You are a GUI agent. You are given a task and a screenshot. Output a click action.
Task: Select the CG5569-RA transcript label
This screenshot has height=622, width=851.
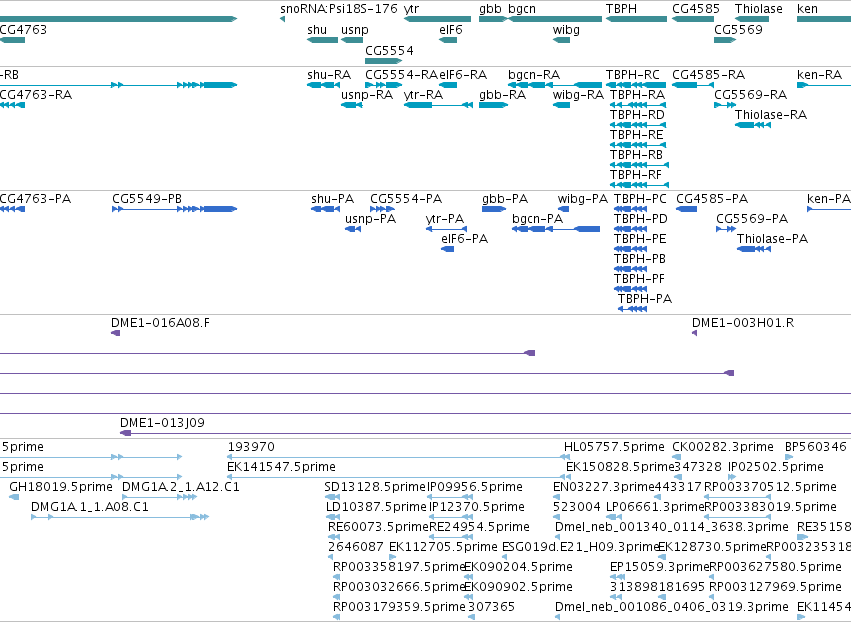pos(751,94)
